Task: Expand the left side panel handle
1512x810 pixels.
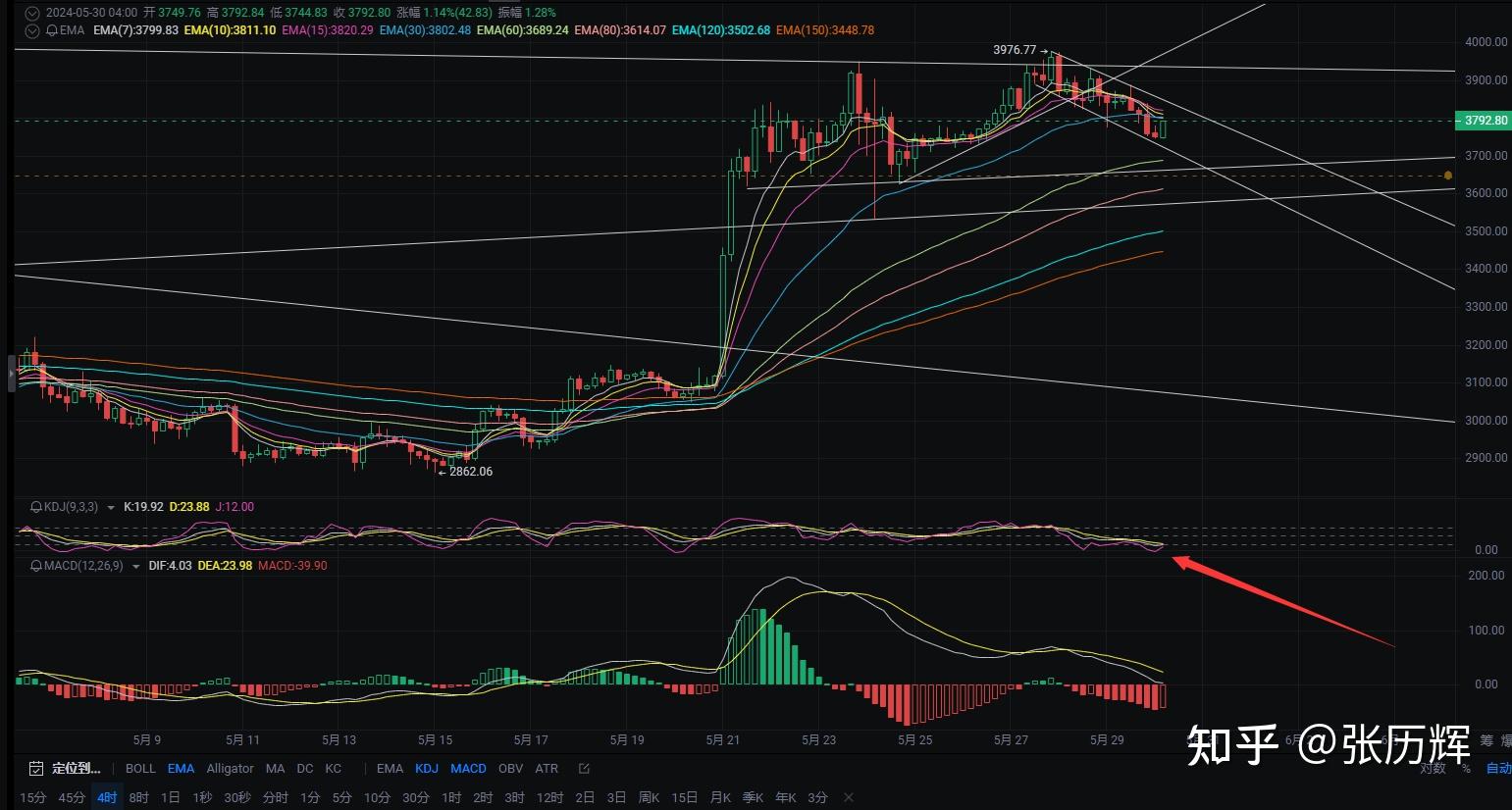Action: pos(12,374)
